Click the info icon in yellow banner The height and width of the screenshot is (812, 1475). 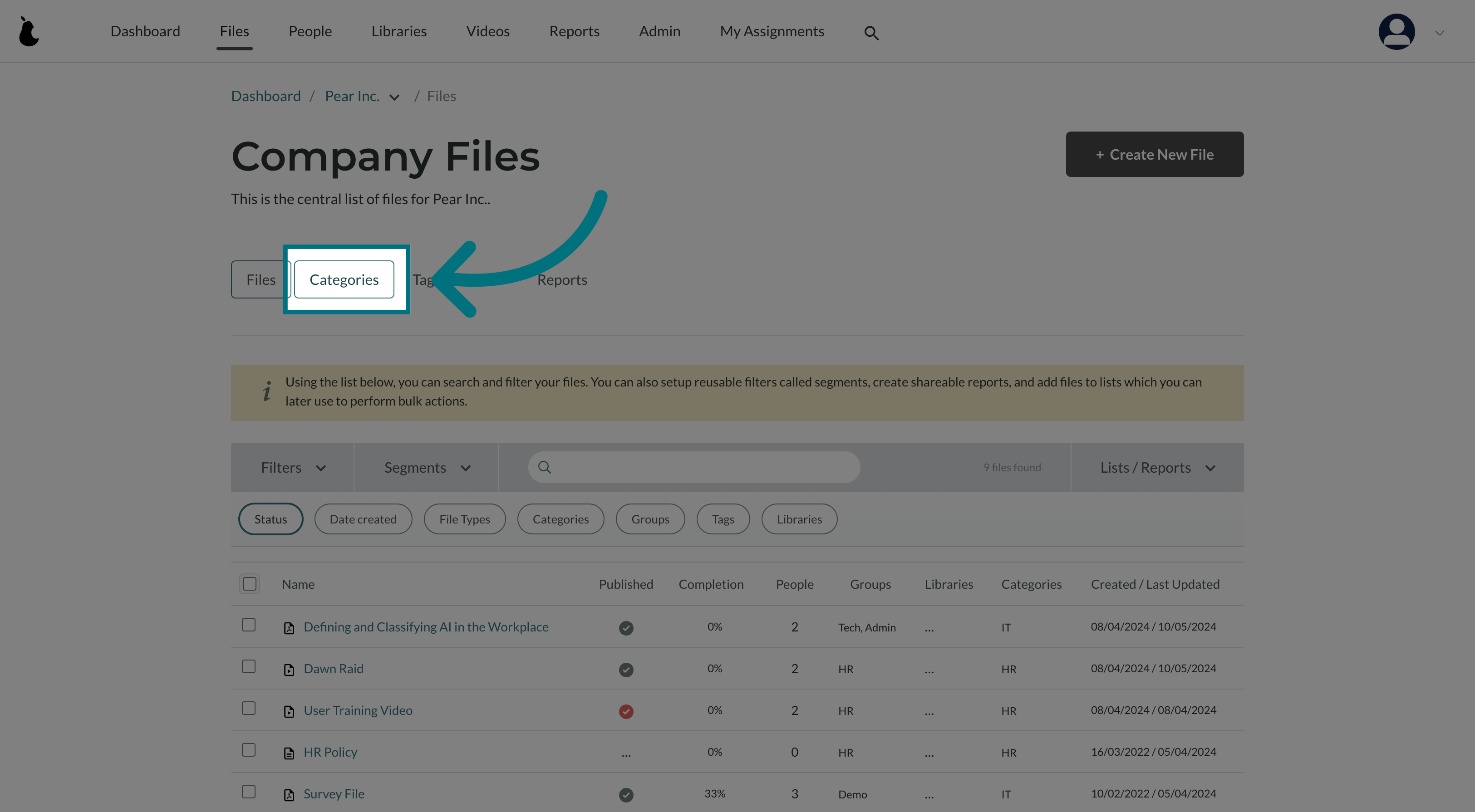click(267, 391)
